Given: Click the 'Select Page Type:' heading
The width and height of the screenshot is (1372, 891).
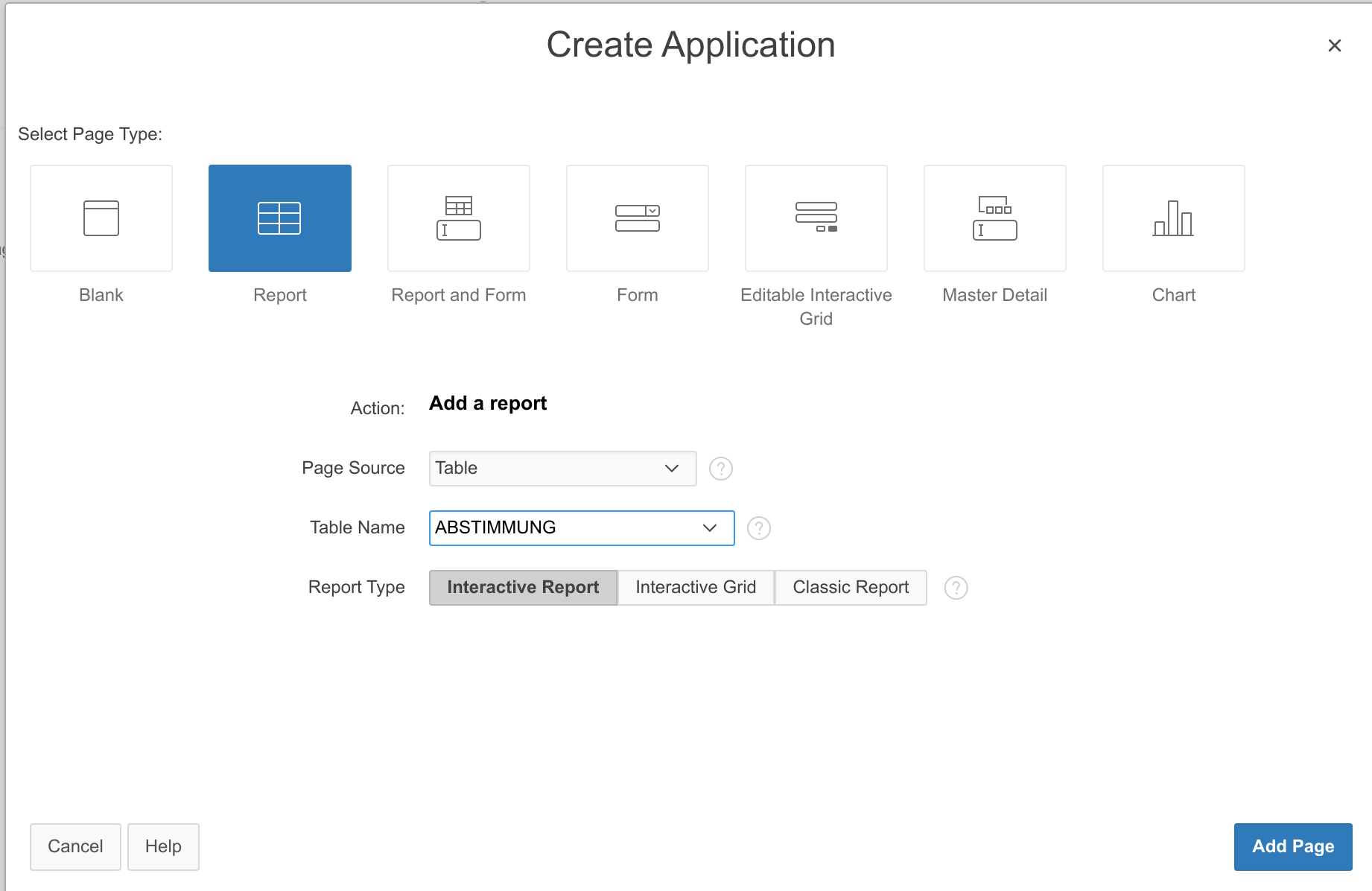Looking at the screenshot, I should (90, 135).
